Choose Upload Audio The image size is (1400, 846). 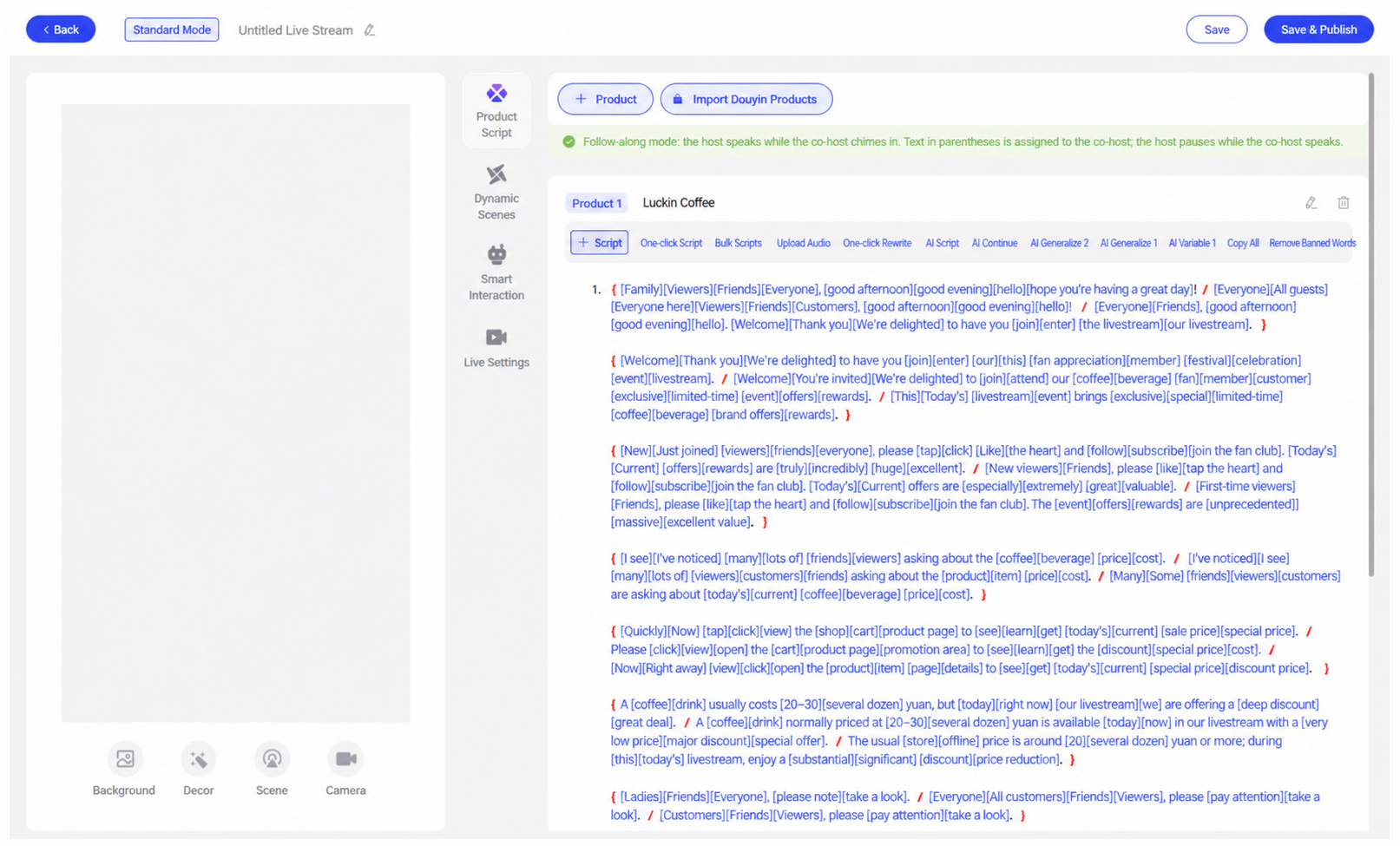click(x=803, y=243)
